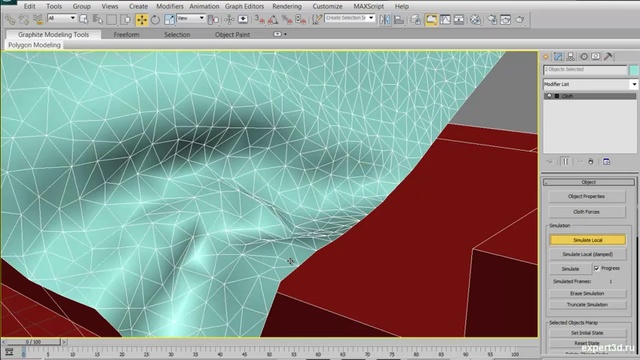Open the Tools menu
The height and width of the screenshot is (360, 640).
click(54, 6)
